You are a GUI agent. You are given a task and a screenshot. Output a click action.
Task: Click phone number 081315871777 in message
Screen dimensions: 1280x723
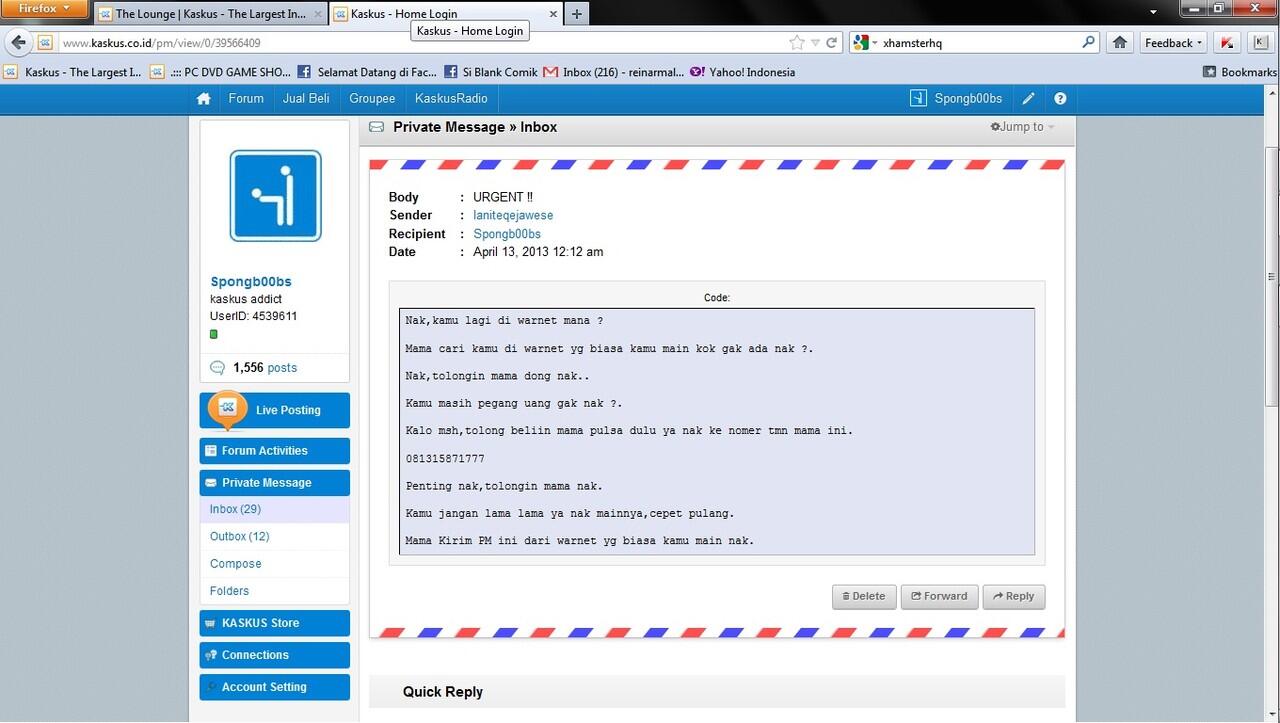tap(445, 458)
